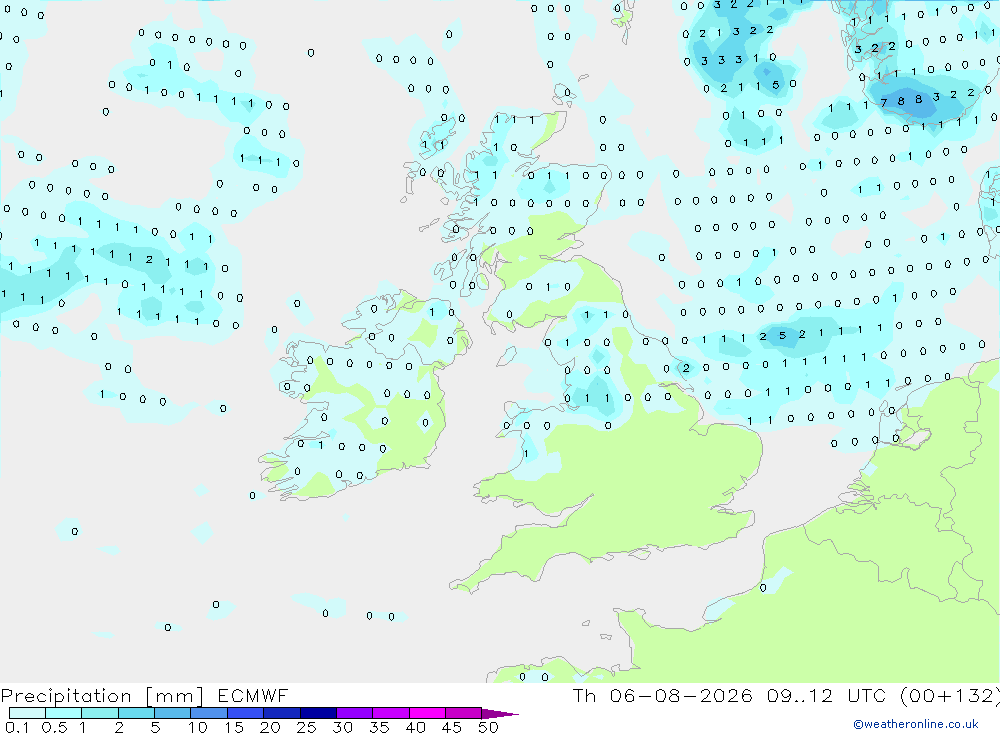This screenshot has height=733, width=1000.
Task: Click the 'ECMWF' model label
Action: (x=253, y=695)
